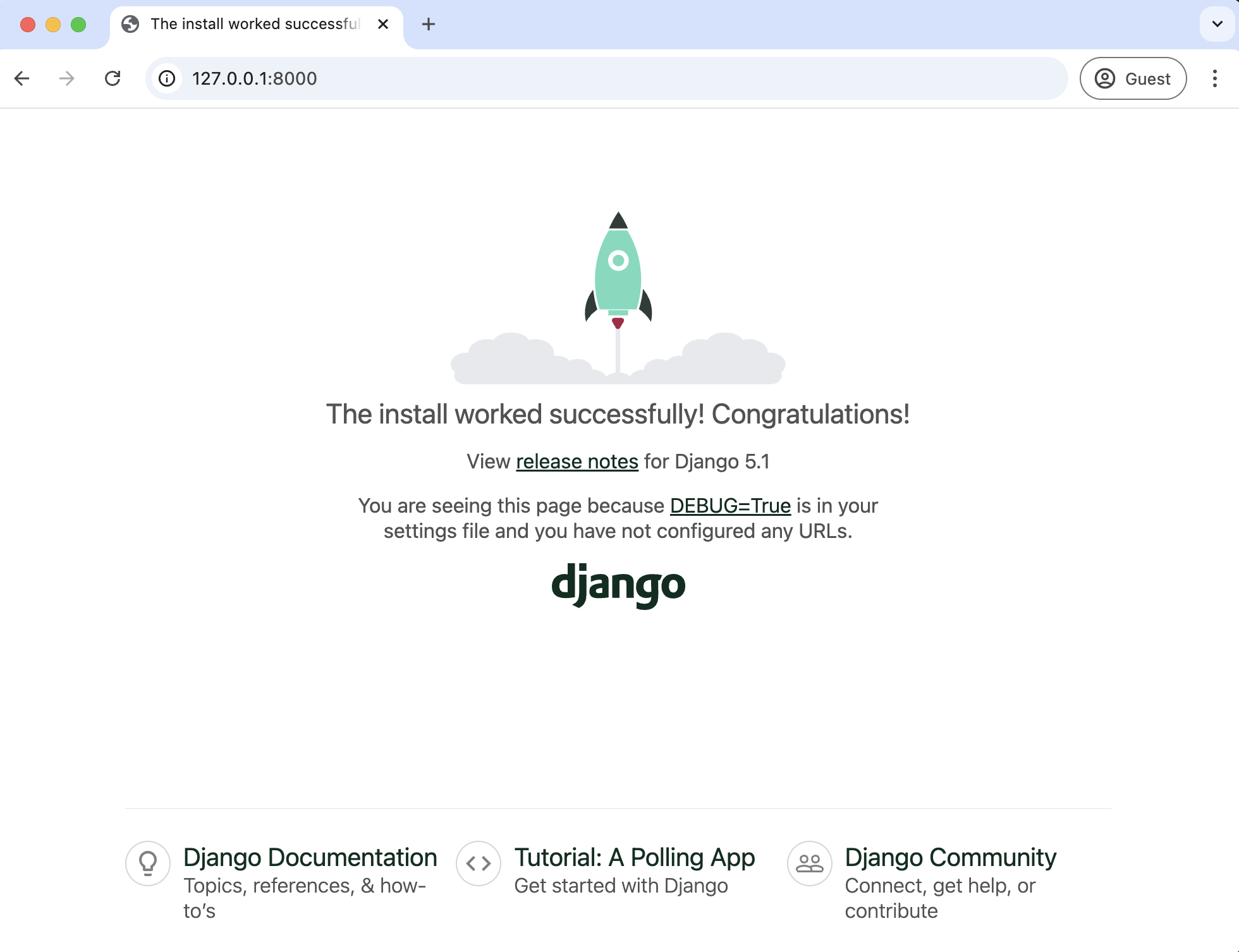
Task: Click the red close window button
Action: 28,25
